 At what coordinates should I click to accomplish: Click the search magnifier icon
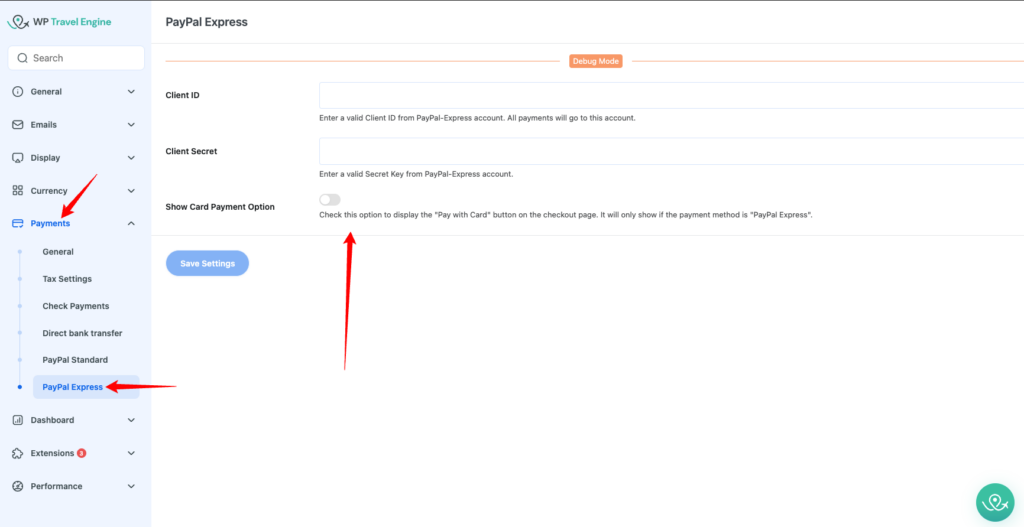(x=23, y=58)
